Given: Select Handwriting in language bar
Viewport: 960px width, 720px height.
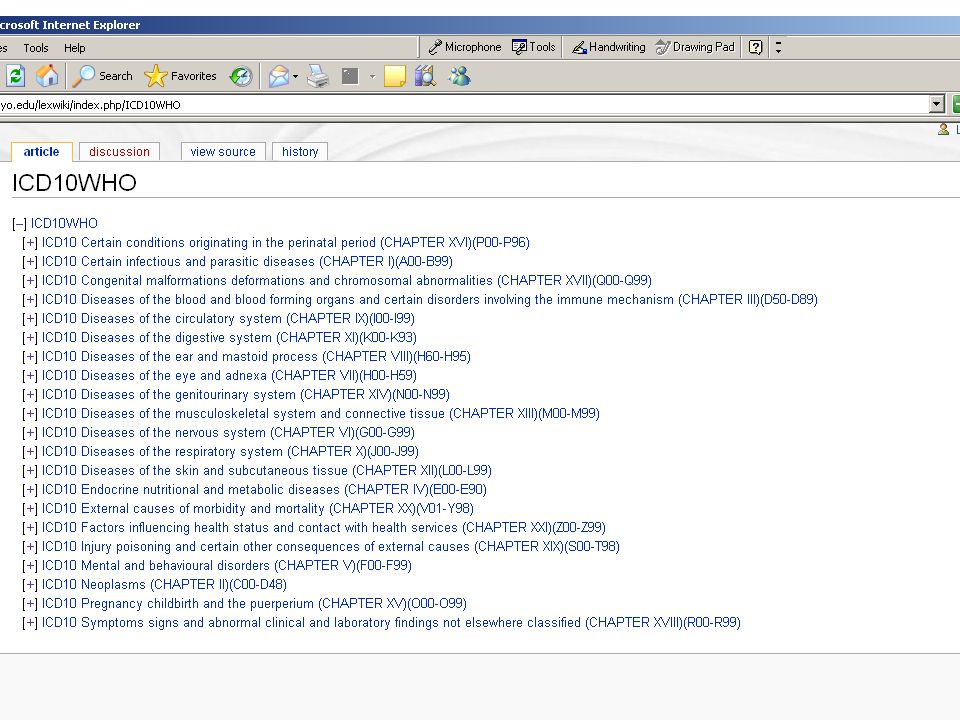Looking at the screenshot, I should [x=609, y=47].
